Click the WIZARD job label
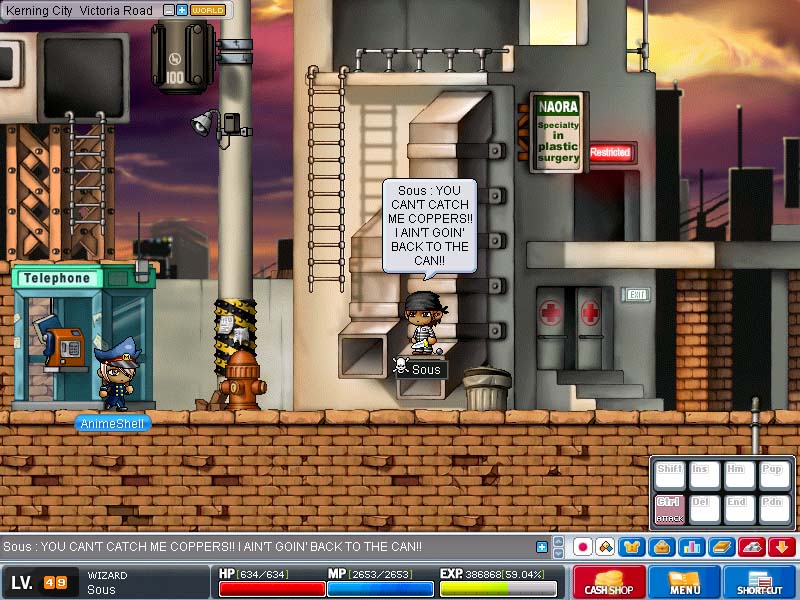Viewport: 800px width, 600px height. coord(107,575)
